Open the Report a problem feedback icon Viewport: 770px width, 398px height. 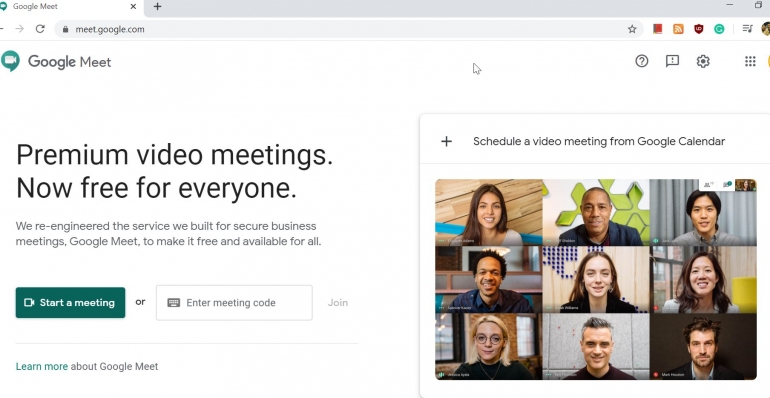click(672, 61)
